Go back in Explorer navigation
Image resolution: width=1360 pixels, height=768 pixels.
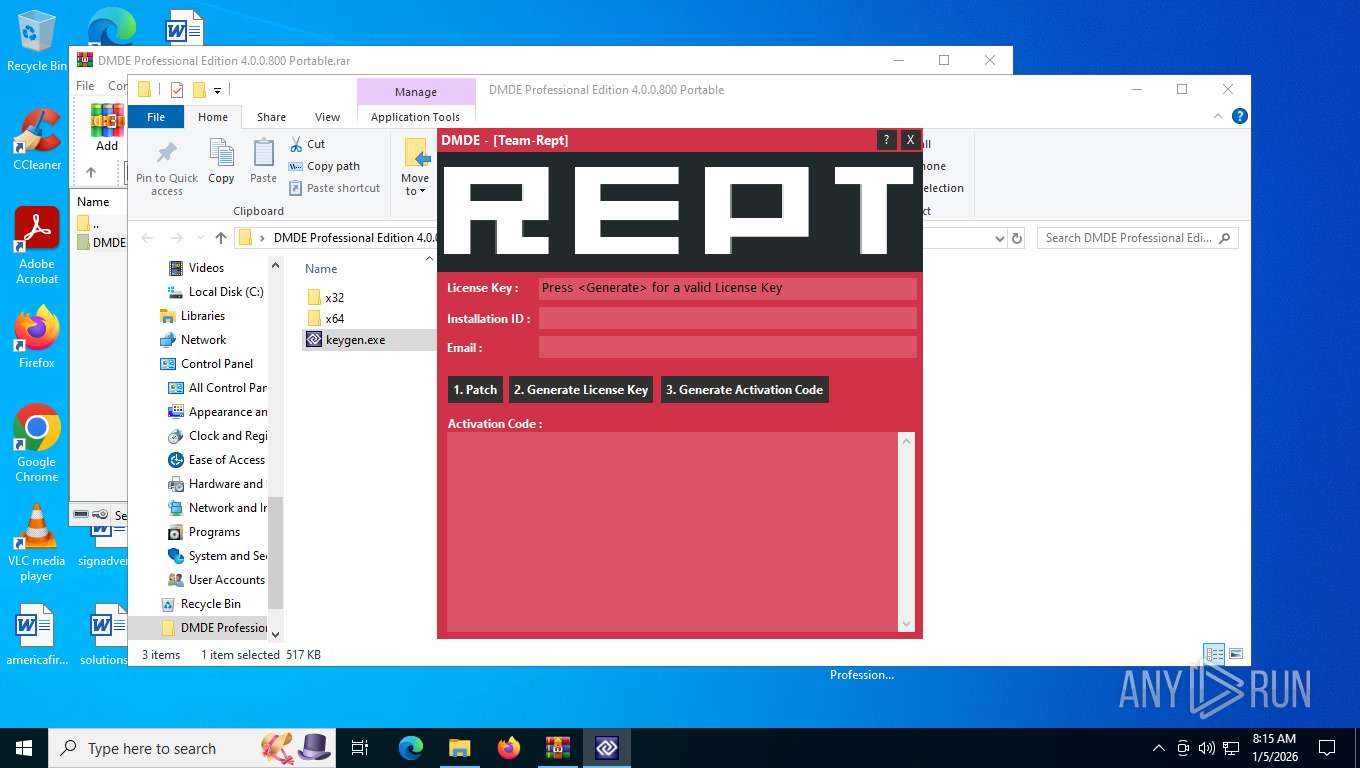point(148,238)
